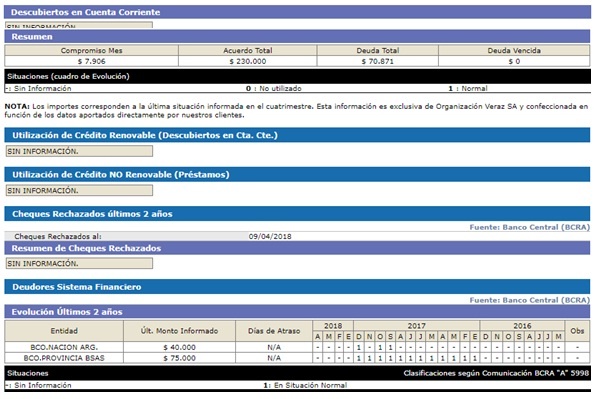Open Utilización de Crédito Renovable section header
Image resolution: width=596 pixels, height=399 pixels.
pos(297,135)
